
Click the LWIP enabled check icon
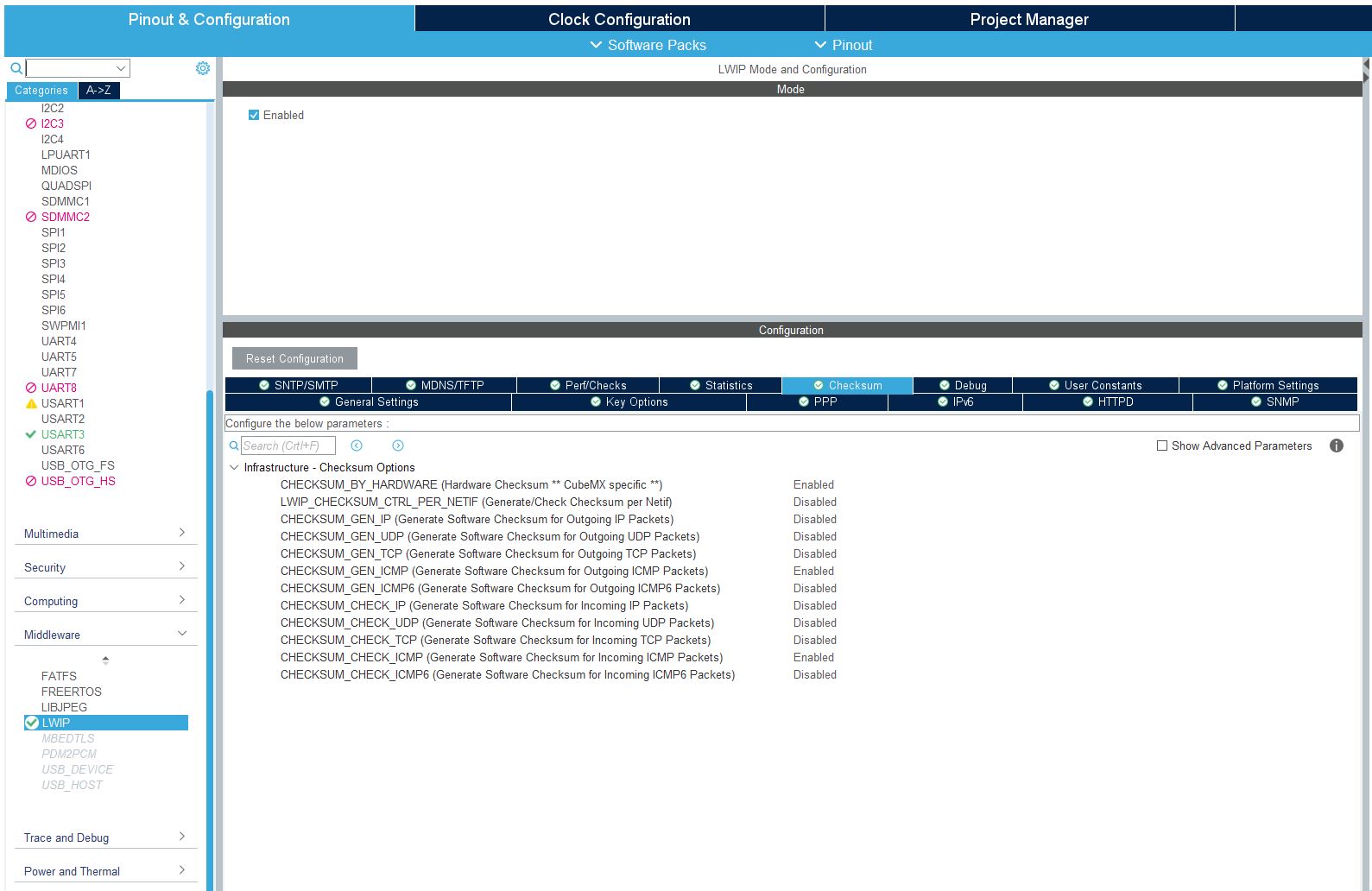[x=32, y=723]
